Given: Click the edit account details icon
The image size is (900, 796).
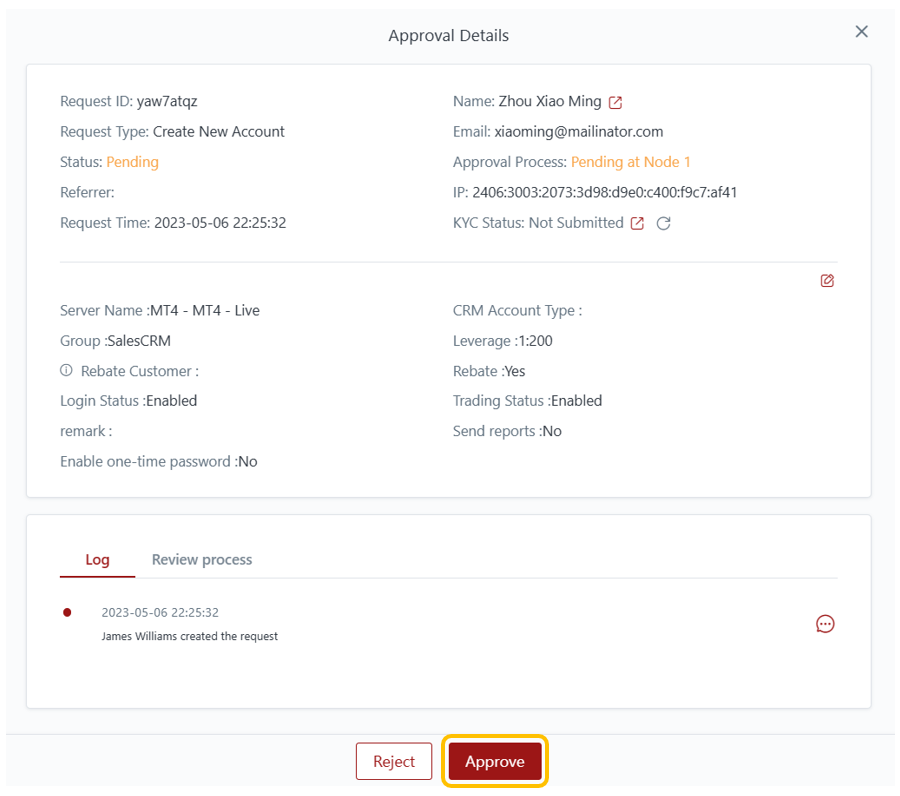Looking at the screenshot, I should click(827, 281).
